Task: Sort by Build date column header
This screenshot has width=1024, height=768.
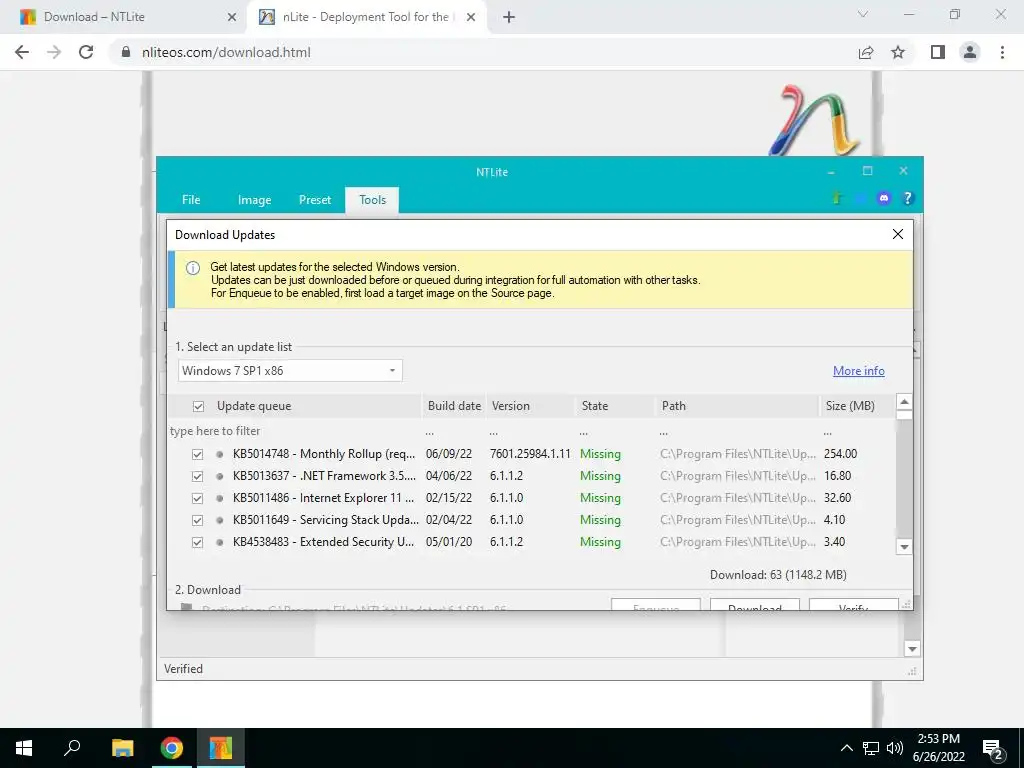Action: pyautogui.click(x=454, y=406)
